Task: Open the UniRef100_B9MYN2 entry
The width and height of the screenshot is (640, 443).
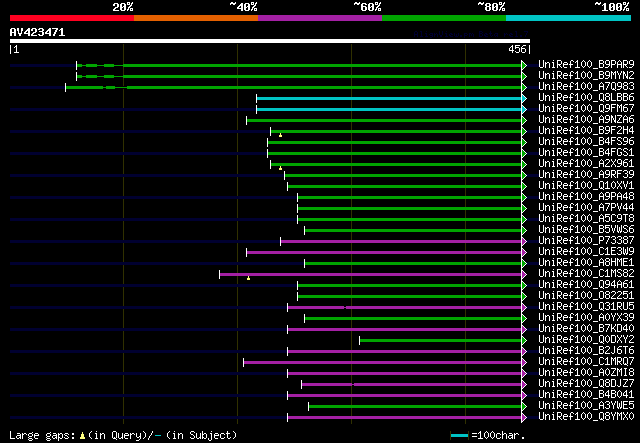Action: point(586,76)
